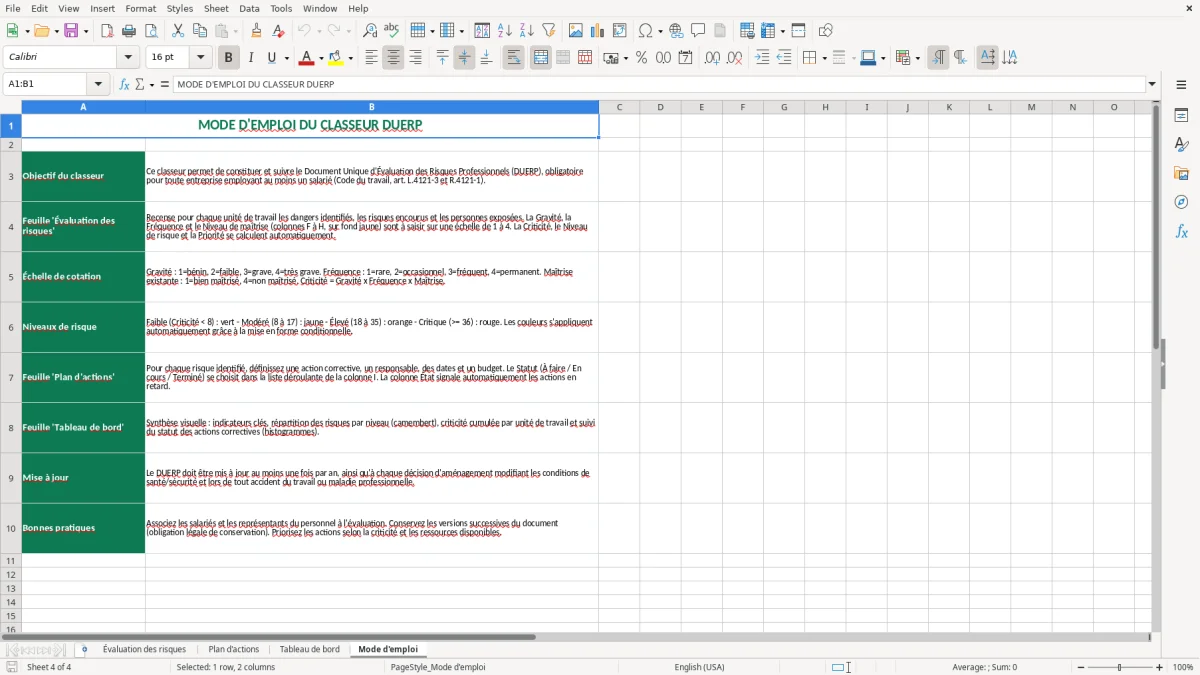Open the Font Size dropdown
The height and width of the screenshot is (675, 1200).
201,58
